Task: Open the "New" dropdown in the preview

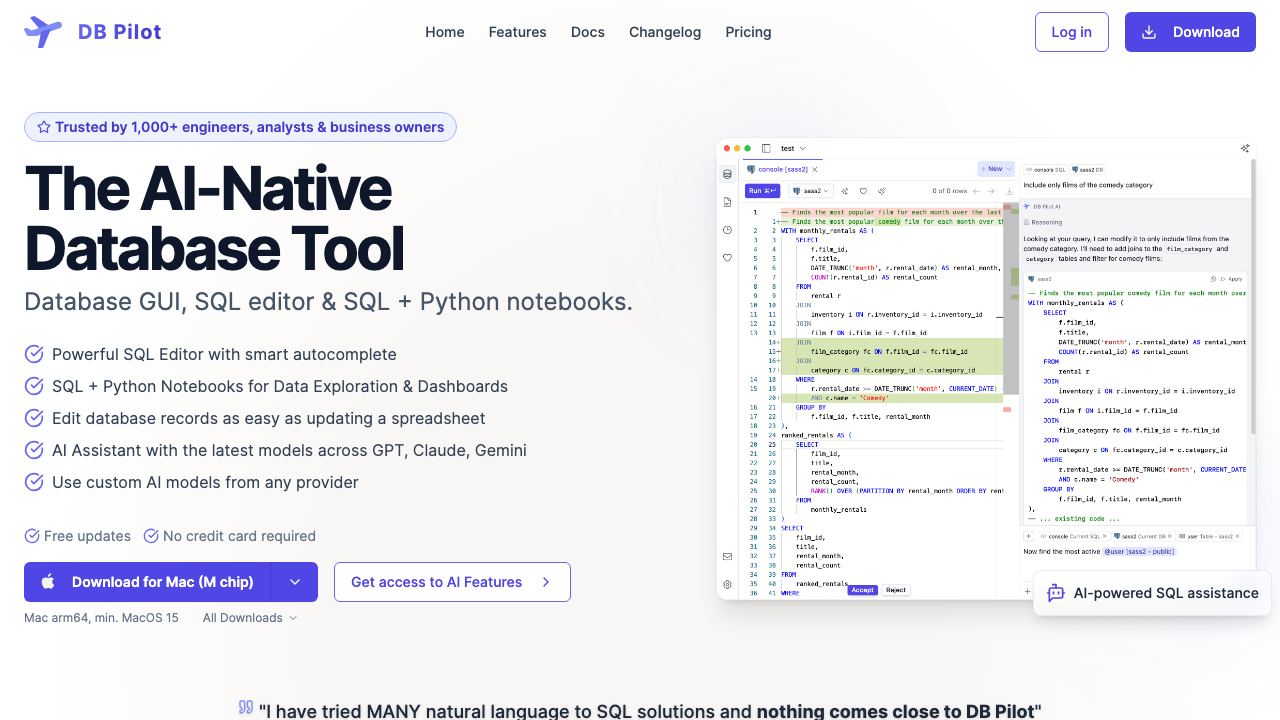Action: click(997, 169)
